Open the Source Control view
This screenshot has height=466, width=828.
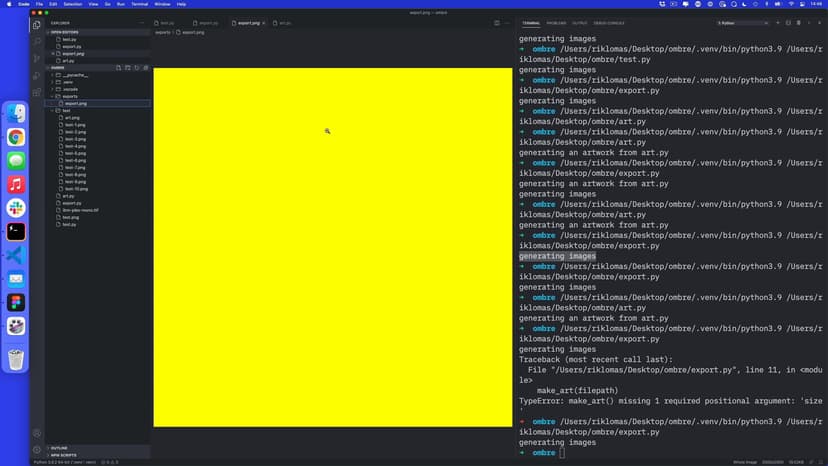tap(37, 58)
